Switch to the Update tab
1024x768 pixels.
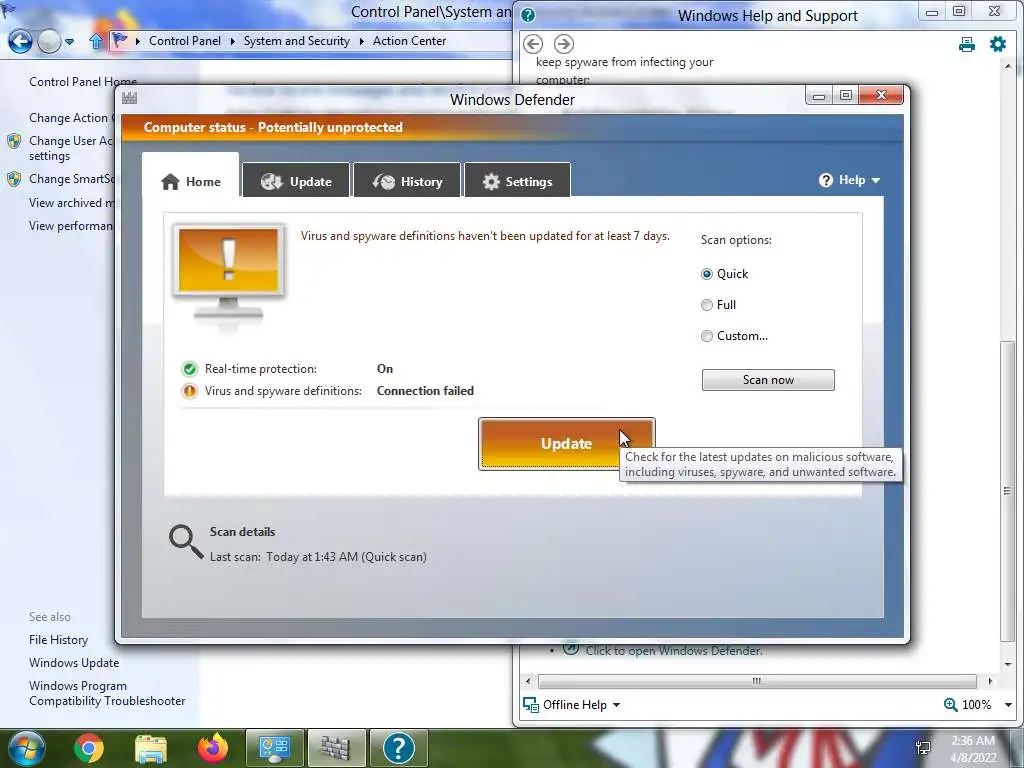coord(296,181)
